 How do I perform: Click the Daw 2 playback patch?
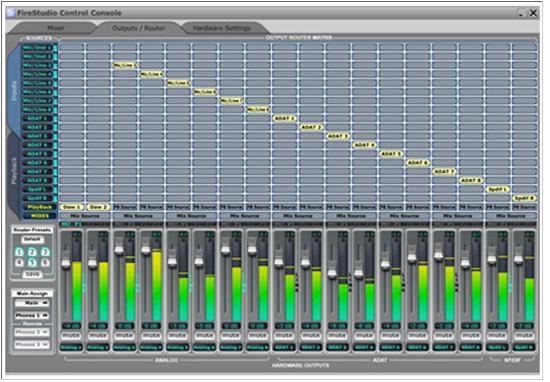click(x=98, y=207)
